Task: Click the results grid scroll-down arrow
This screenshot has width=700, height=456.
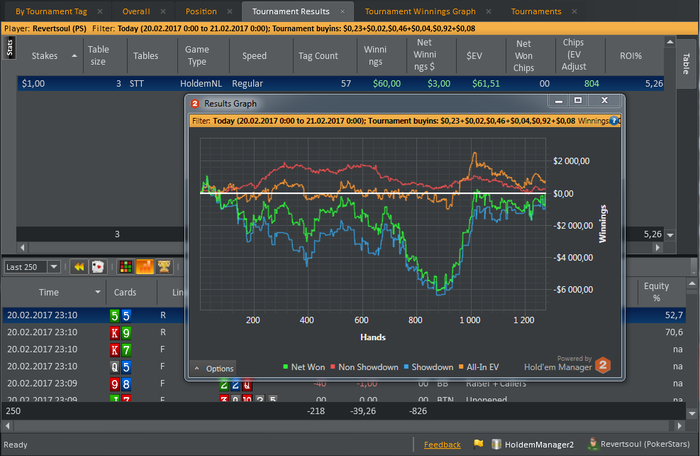Action: 670,235
